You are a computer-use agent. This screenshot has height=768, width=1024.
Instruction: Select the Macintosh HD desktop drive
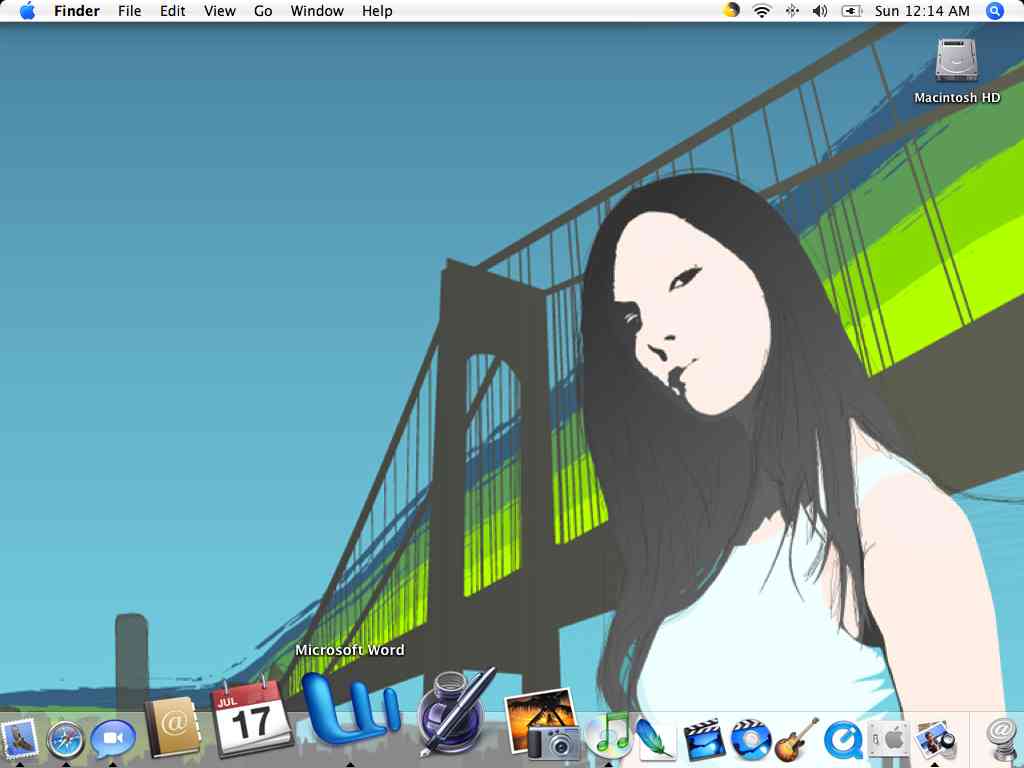coord(957,71)
